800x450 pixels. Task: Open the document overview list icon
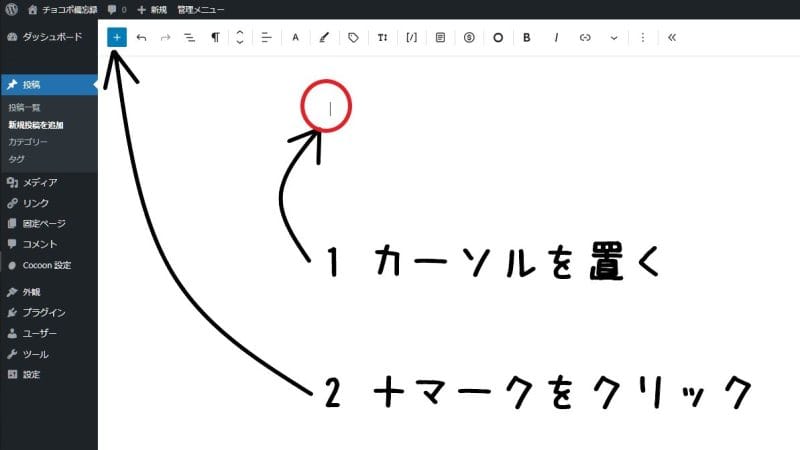coord(190,37)
